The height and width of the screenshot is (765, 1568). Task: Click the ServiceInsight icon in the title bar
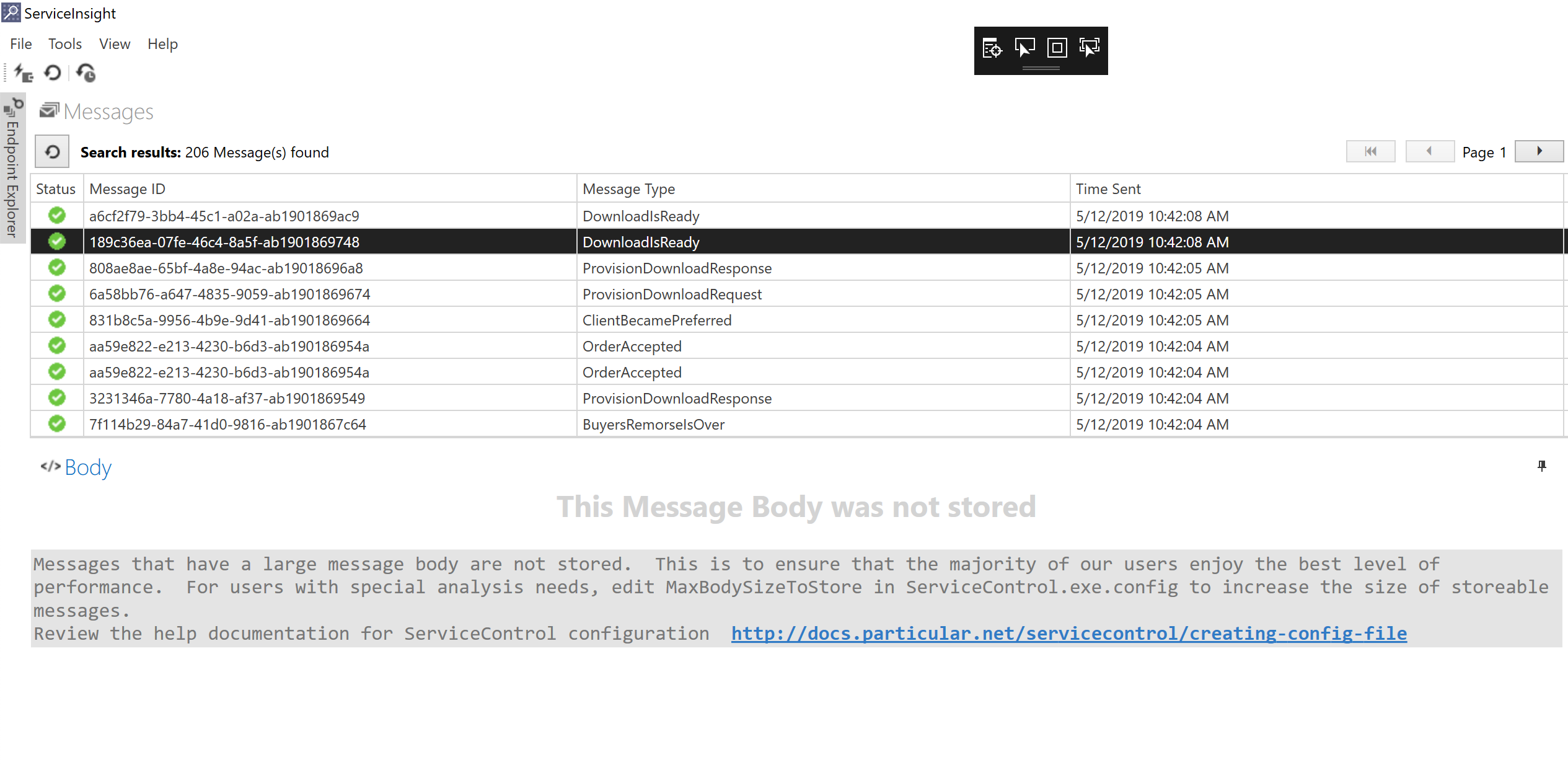(x=10, y=11)
